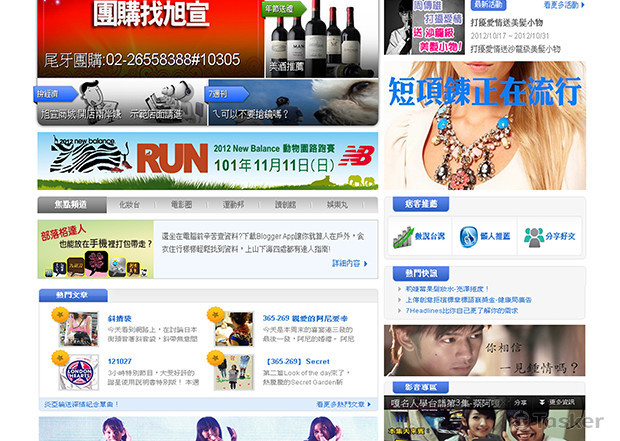Open the London Hearts article thumbnail
The image size is (620, 441).
point(79,372)
